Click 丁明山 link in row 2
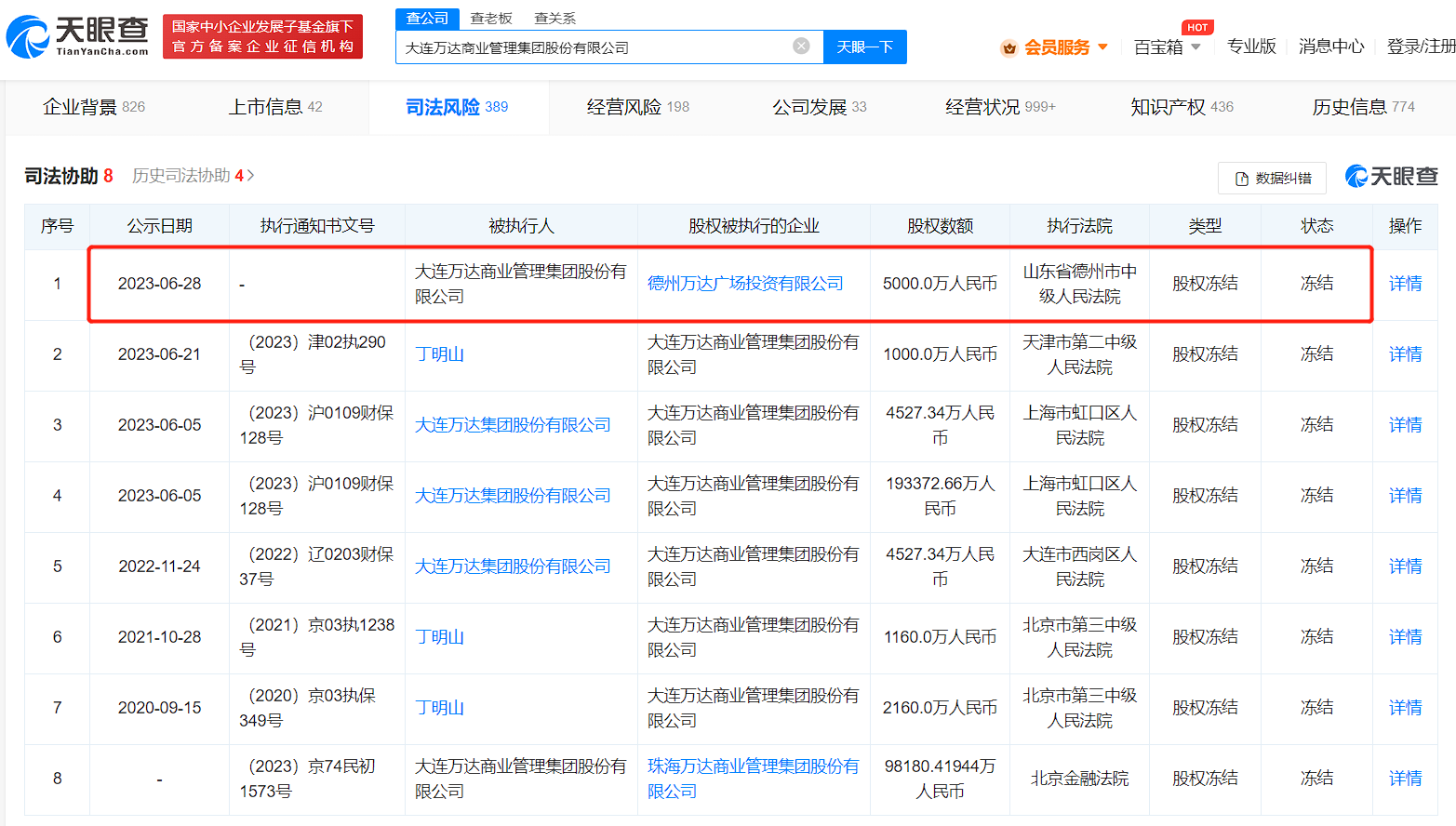This screenshot has height=826, width=1456. [x=439, y=354]
